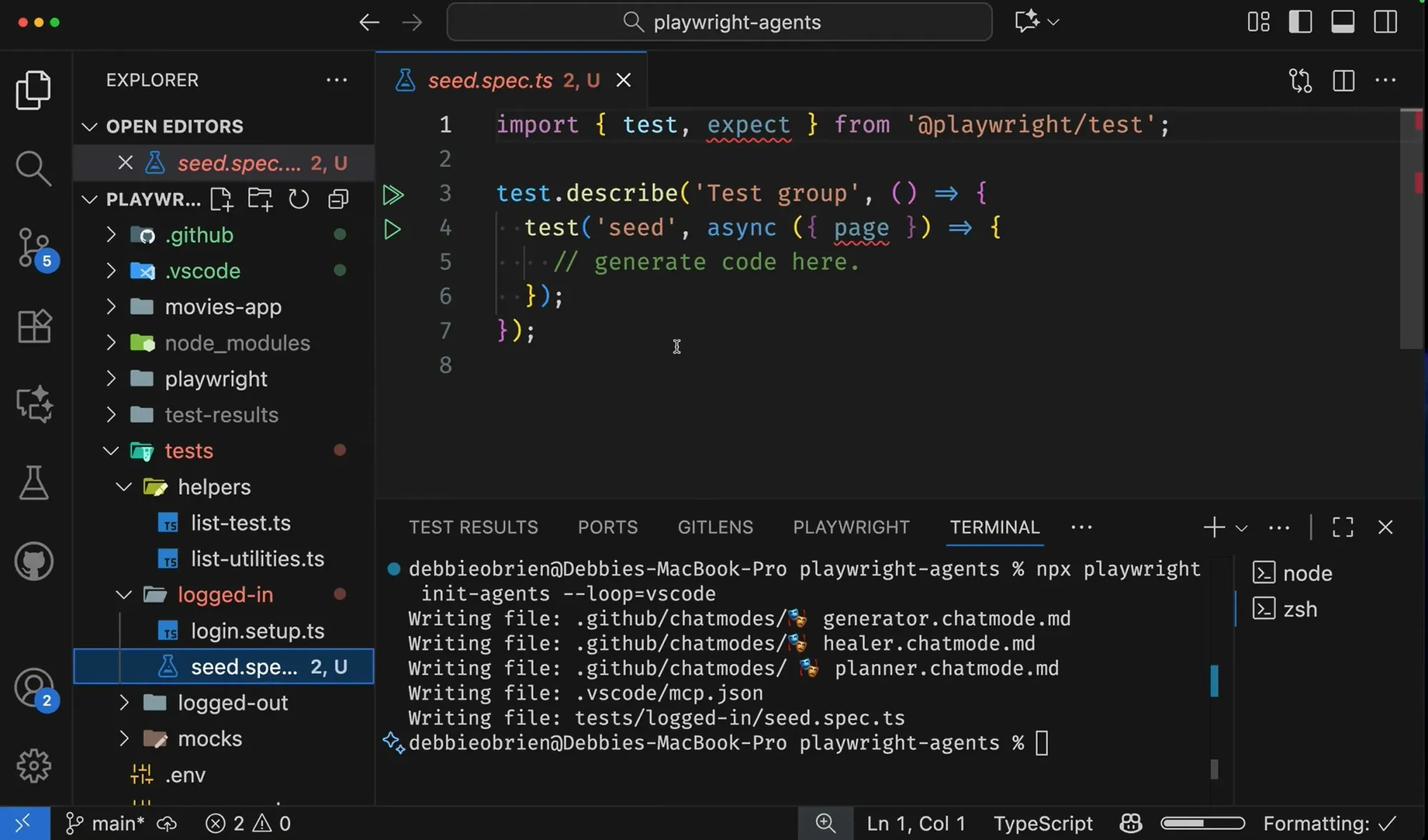Customize layout from title bar
1428x840 pixels.
[1258, 22]
